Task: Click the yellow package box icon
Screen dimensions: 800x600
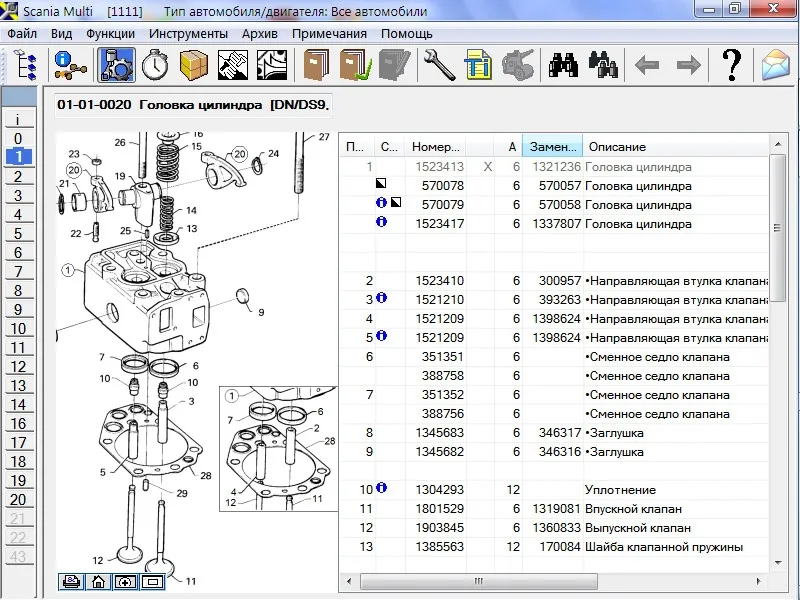Action: (194, 65)
